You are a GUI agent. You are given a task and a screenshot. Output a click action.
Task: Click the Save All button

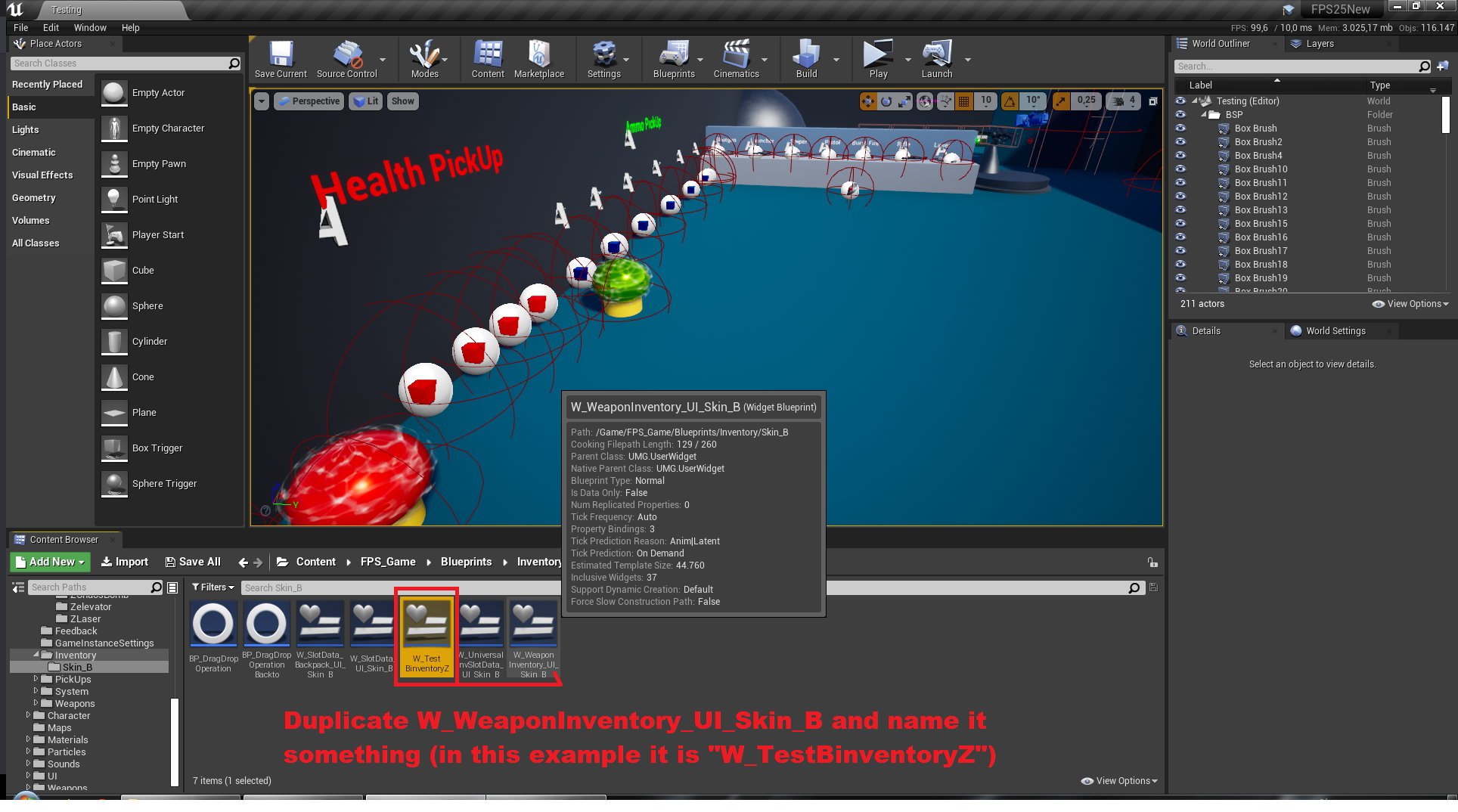pos(193,562)
